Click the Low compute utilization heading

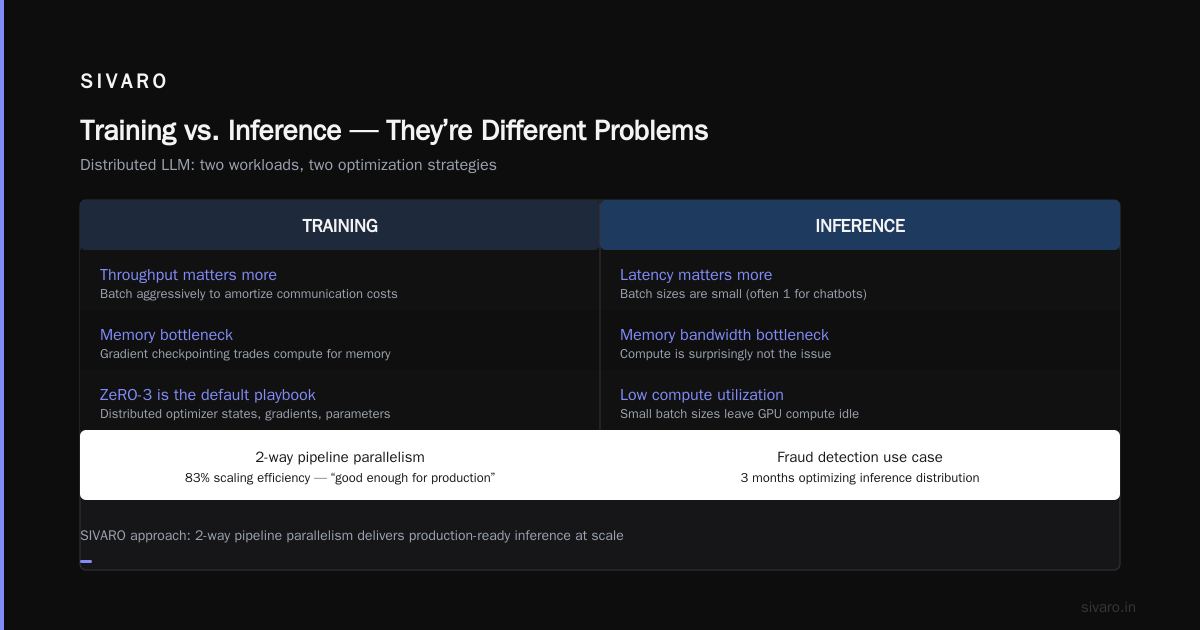pyautogui.click(x=702, y=395)
